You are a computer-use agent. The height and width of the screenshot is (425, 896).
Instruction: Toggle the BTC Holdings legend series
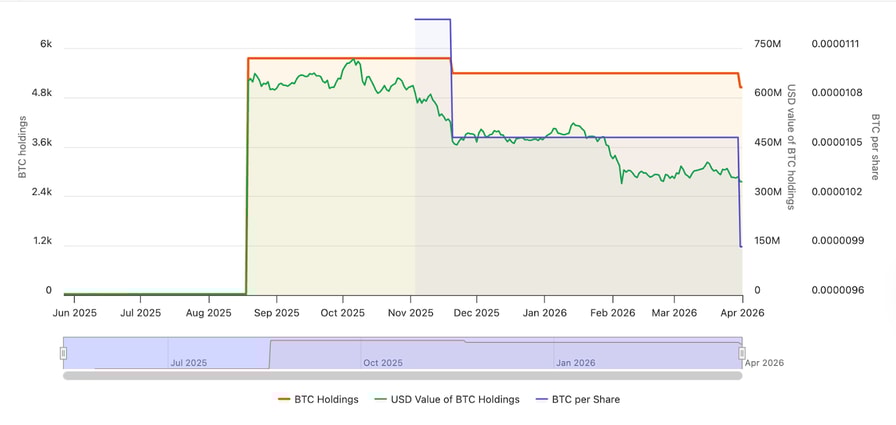pos(317,400)
